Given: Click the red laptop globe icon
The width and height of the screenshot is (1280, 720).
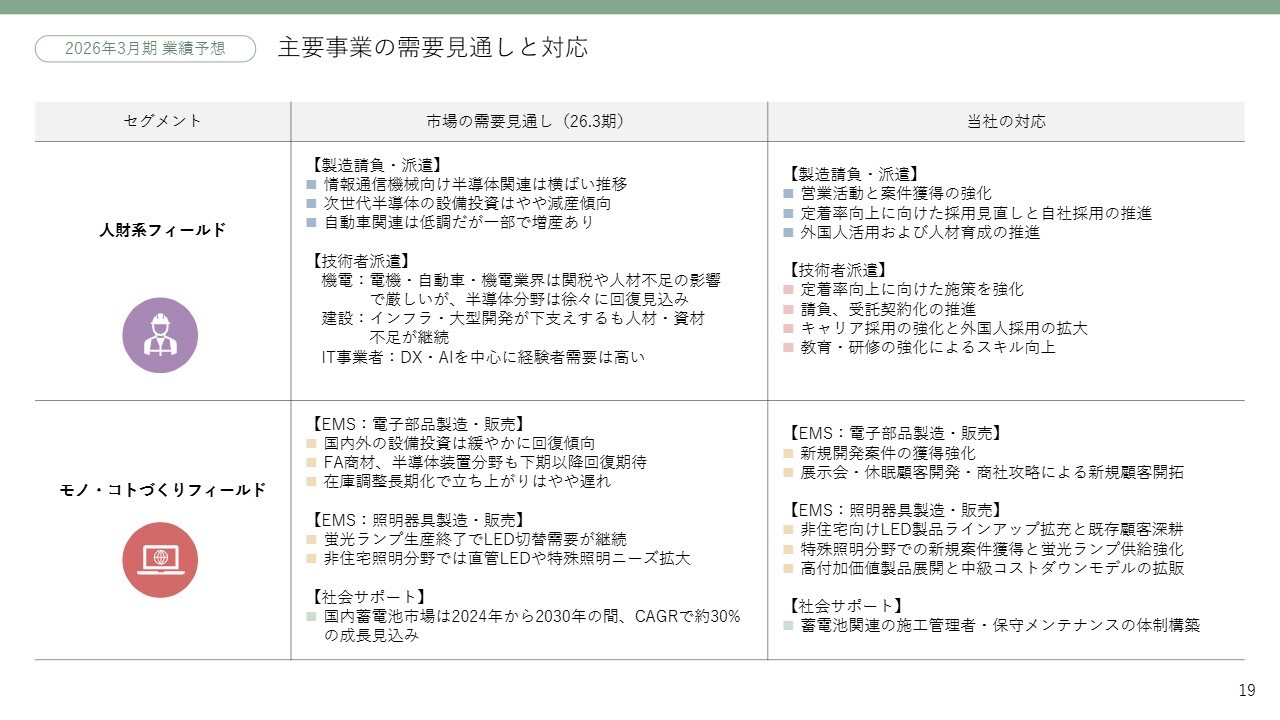Looking at the screenshot, I should (160, 559).
